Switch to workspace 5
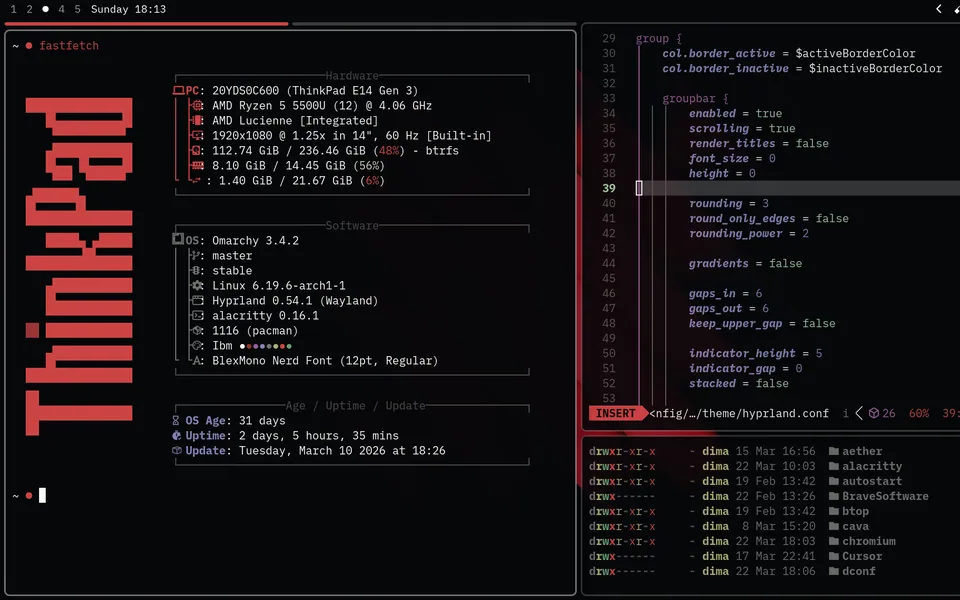 77,9
